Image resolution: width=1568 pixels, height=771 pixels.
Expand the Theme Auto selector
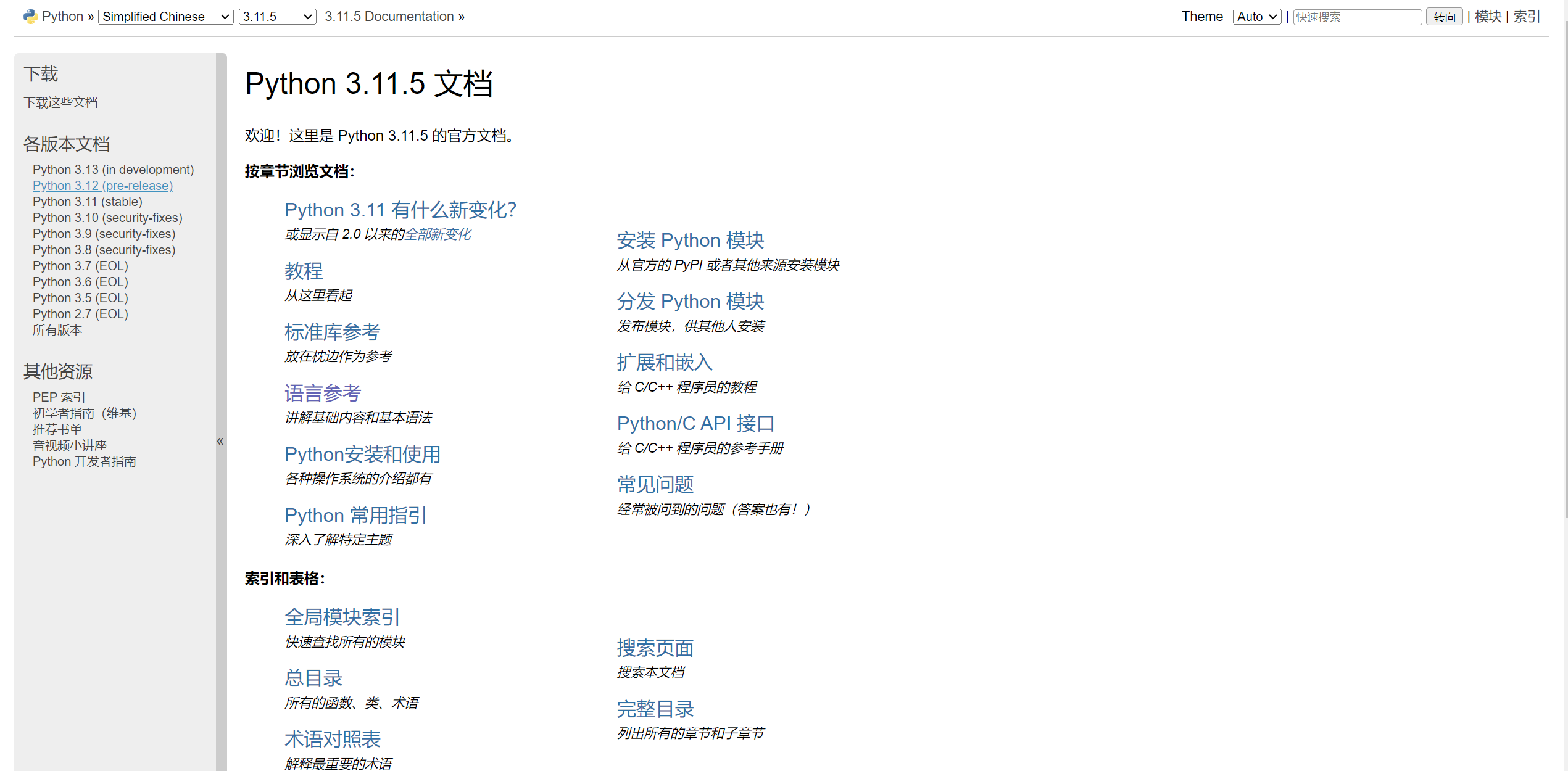tap(1256, 17)
